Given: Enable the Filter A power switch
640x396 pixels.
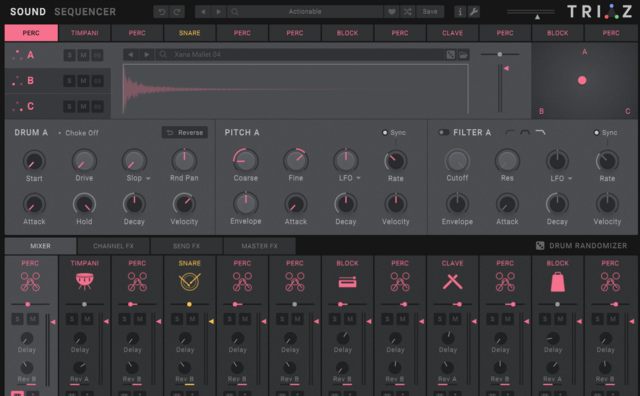Looking at the screenshot, I should click(x=444, y=132).
